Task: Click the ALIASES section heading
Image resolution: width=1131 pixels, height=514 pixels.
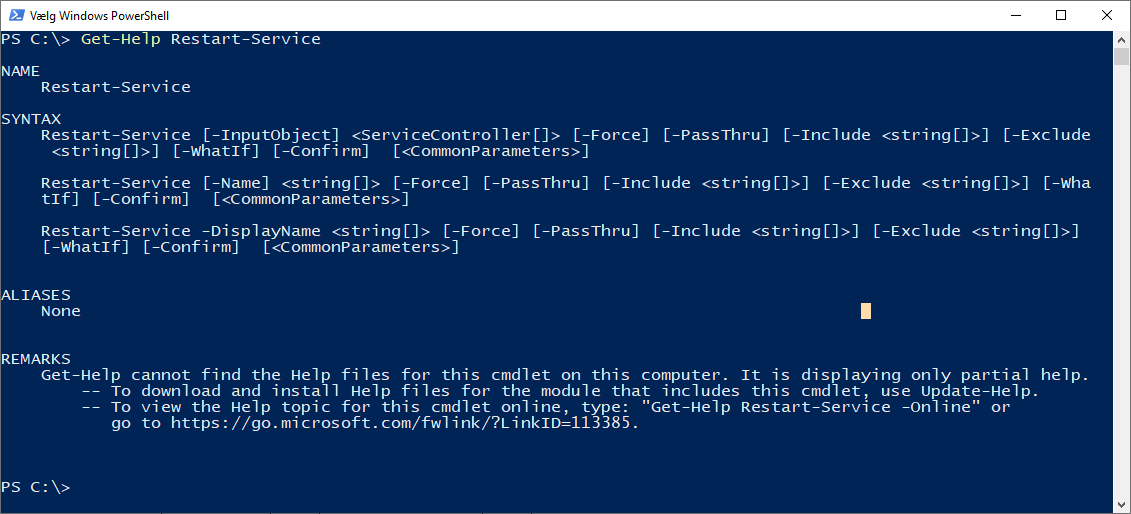Action: point(36,295)
